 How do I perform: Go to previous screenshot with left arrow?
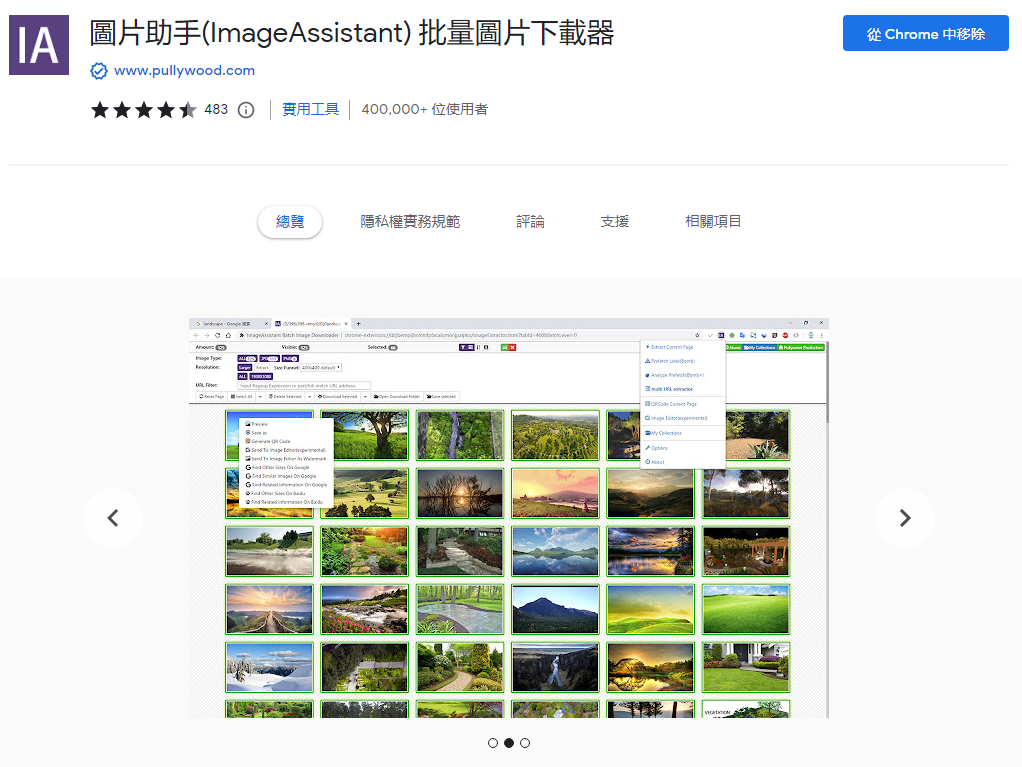(x=113, y=518)
